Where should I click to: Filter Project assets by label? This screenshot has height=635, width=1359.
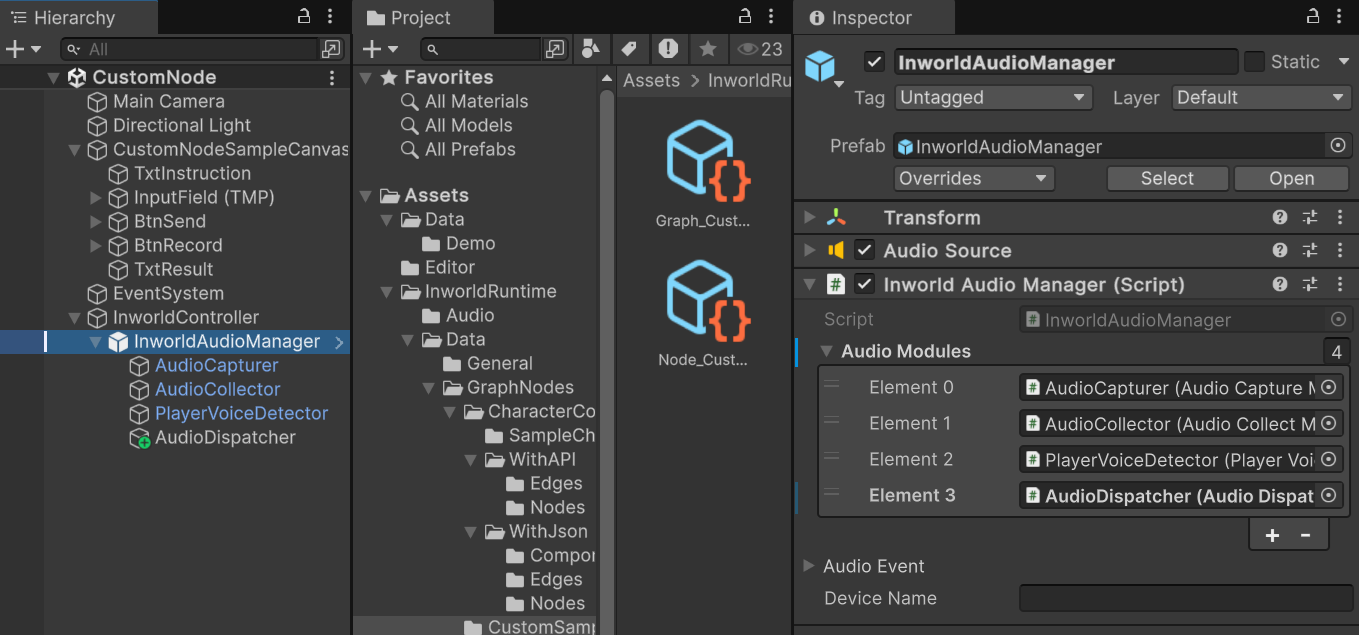[x=629, y=49]
